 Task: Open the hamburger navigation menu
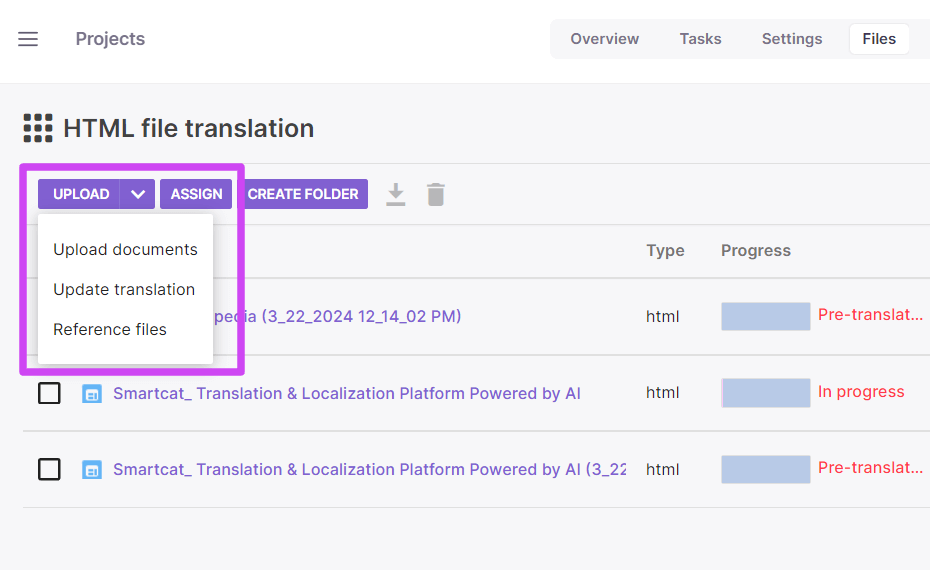coord(28,39)
